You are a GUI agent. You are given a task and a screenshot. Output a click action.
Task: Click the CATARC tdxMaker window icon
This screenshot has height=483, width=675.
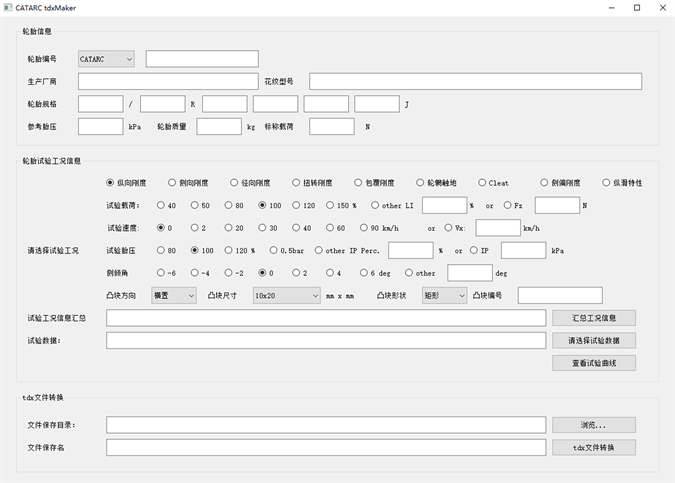tap(8, 7)
